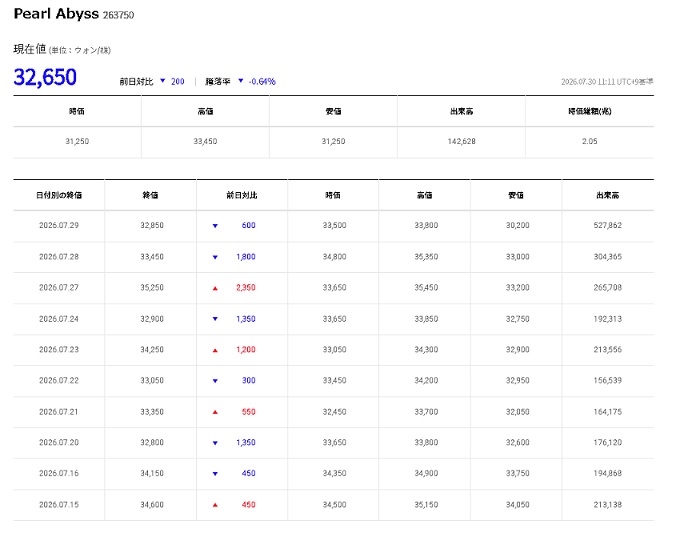
Task: Select the 出来高 header in daily table
Action: (x=608, y=195)
